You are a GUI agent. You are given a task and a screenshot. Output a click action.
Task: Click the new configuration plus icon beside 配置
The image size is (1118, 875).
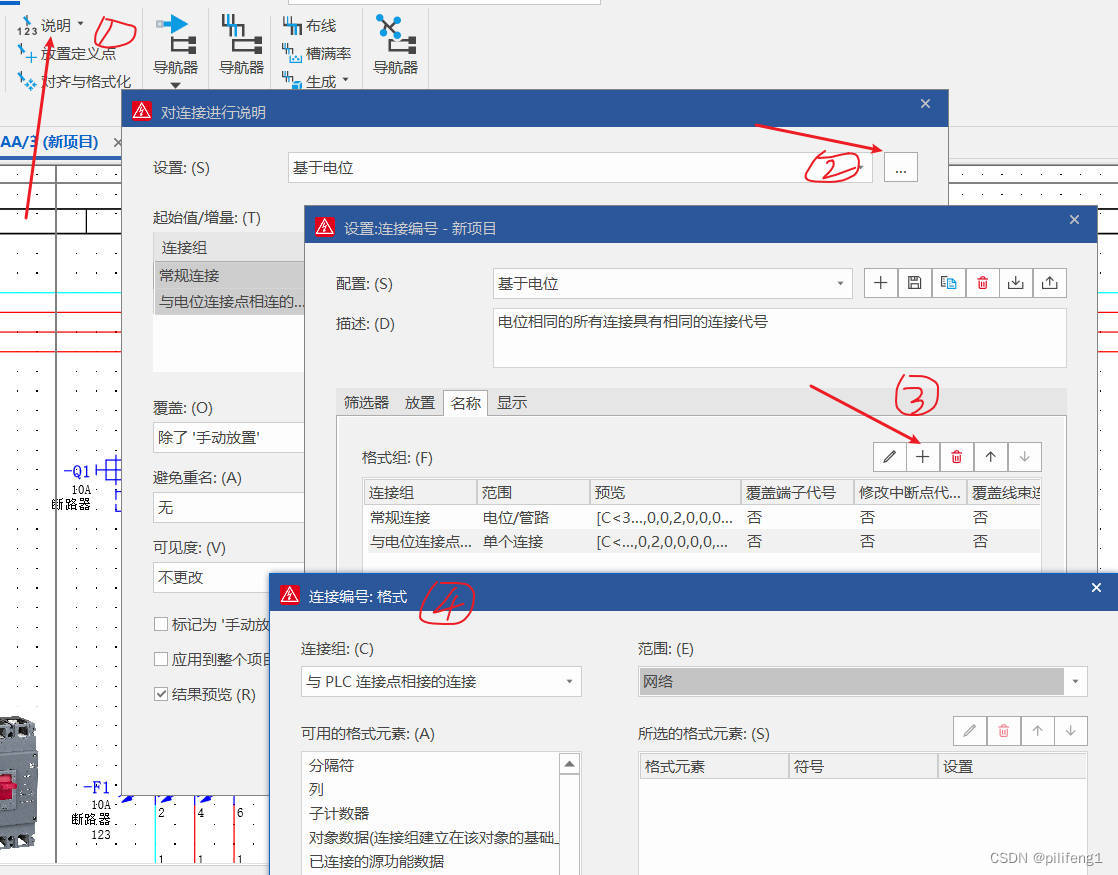(881, 284)
